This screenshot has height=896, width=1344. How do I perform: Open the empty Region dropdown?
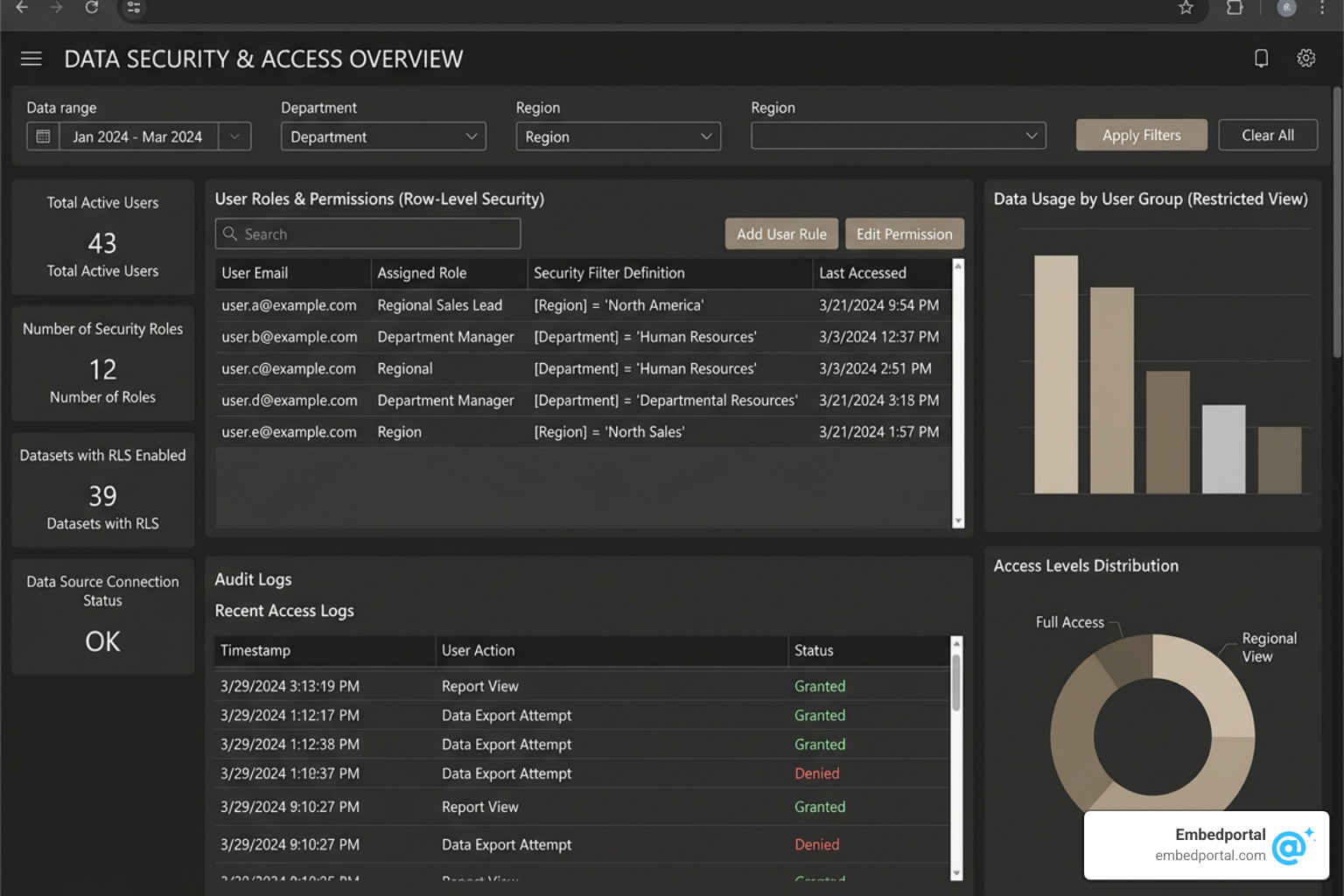coord(899,136)
